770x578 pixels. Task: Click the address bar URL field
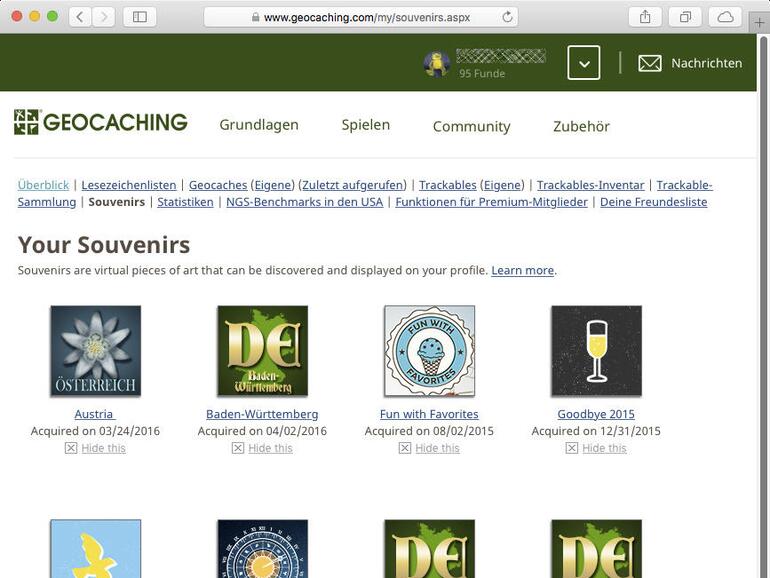[x=361, y=17]
